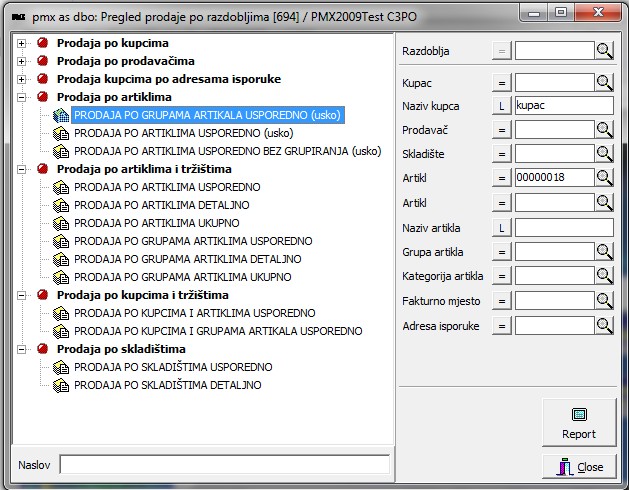
Task: Open lookup magnifier for Kupac field
Action: click(605, 83)
